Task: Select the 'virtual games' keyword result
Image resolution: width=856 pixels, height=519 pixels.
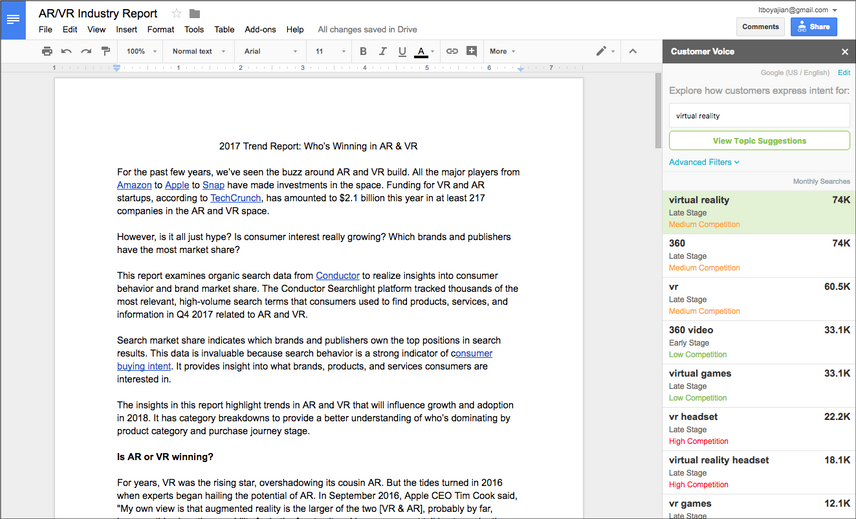Action: coord(759,386)
